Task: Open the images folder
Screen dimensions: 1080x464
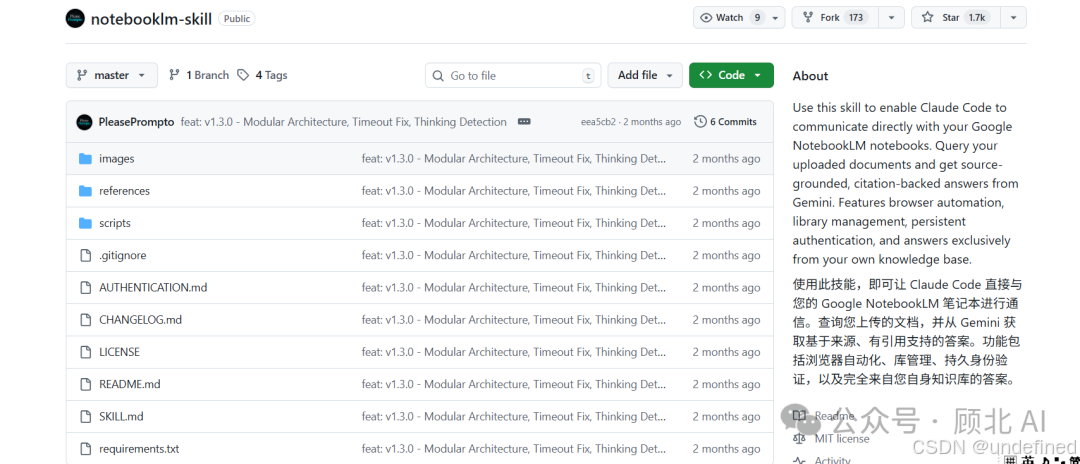Action: tap(116, 159)
